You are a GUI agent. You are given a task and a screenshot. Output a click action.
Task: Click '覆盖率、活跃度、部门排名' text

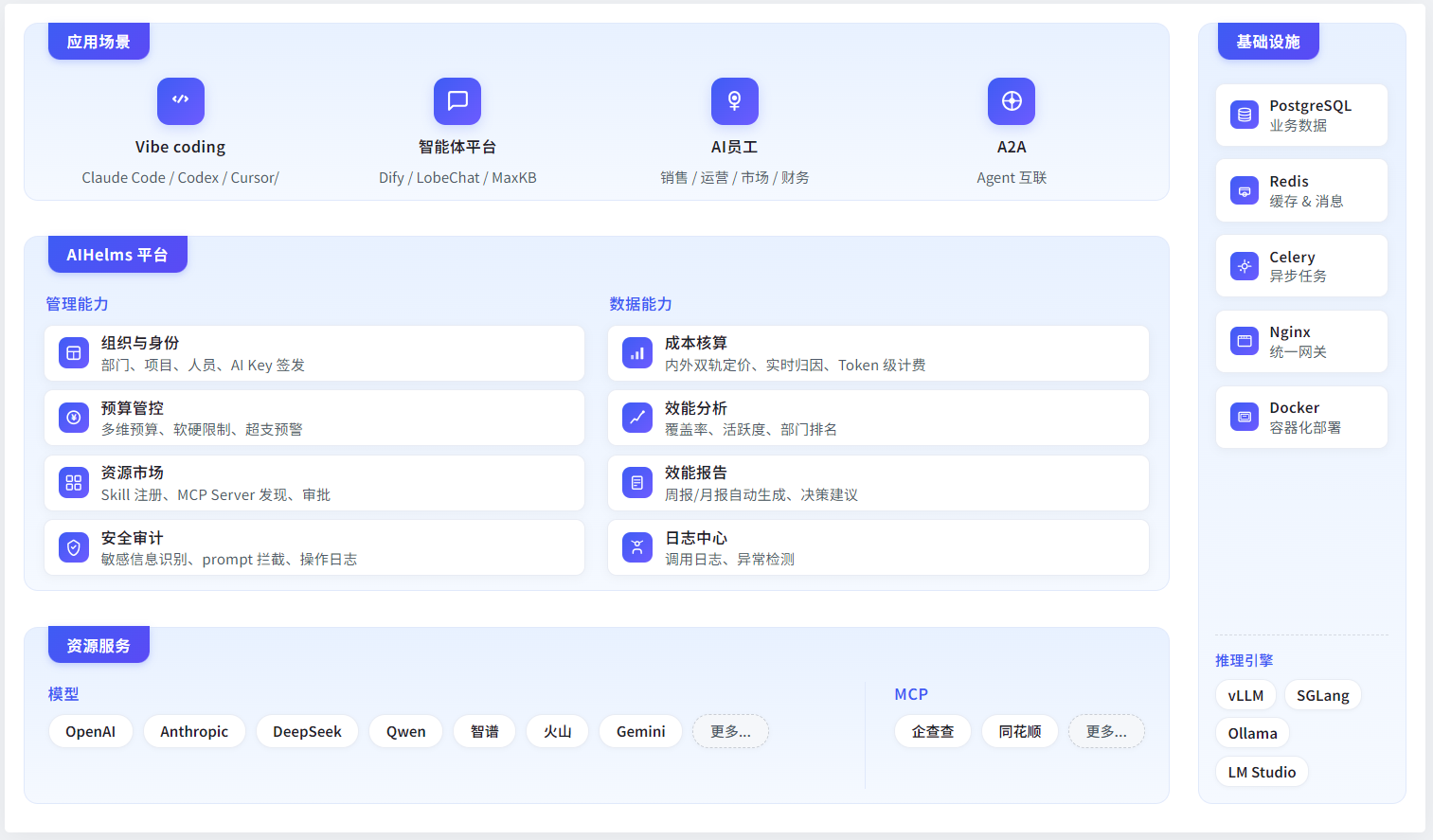click(x=750, y=429)
